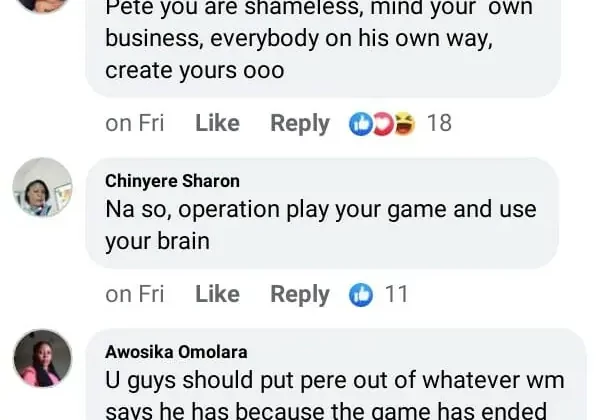Click "on Fri" timestamp under the shameless comment
Screen dimensions: 600x420
(x=134, y=124)
